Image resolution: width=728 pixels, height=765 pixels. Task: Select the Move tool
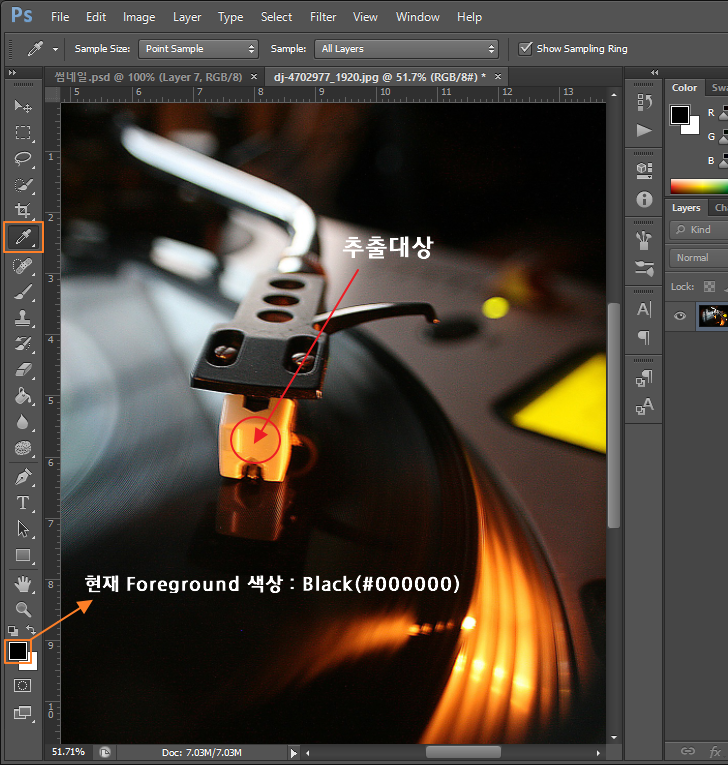[22, 106]
